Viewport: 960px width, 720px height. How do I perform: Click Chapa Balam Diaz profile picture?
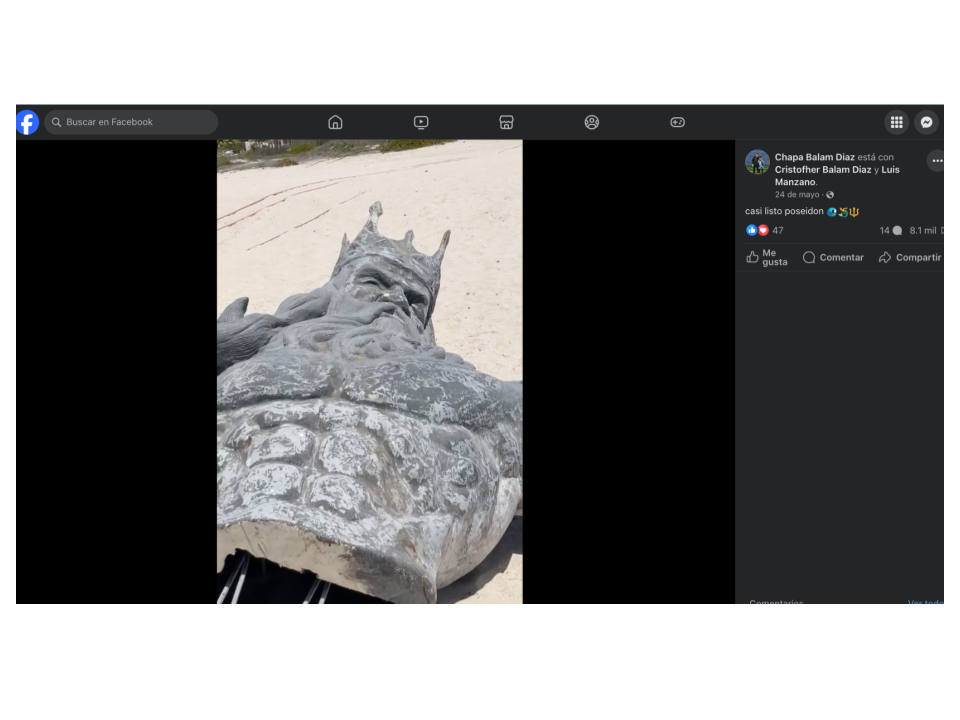click(757, 163)
